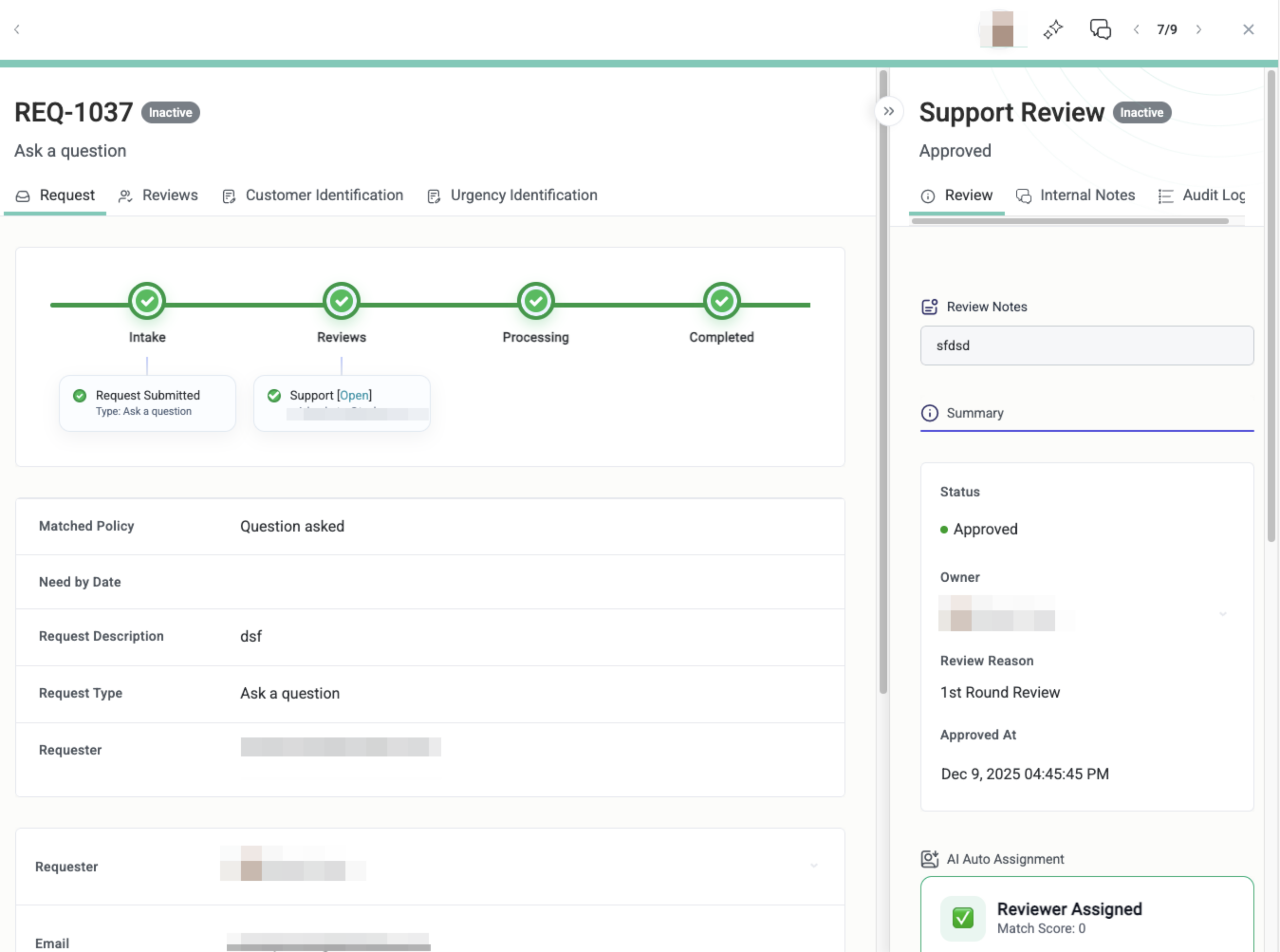
Task: Open the Customer Identification tab
Action: tap(313, 195)
